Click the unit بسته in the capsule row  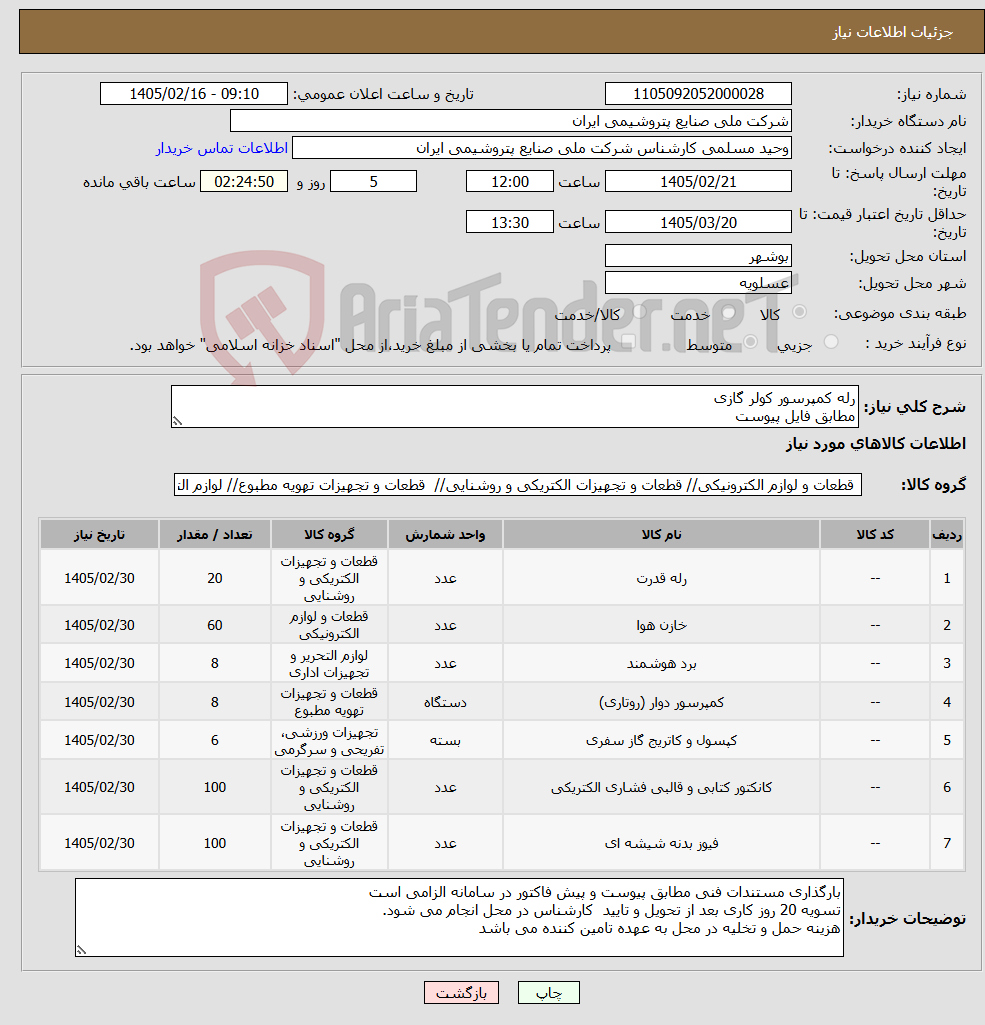[x=445, y=741]
